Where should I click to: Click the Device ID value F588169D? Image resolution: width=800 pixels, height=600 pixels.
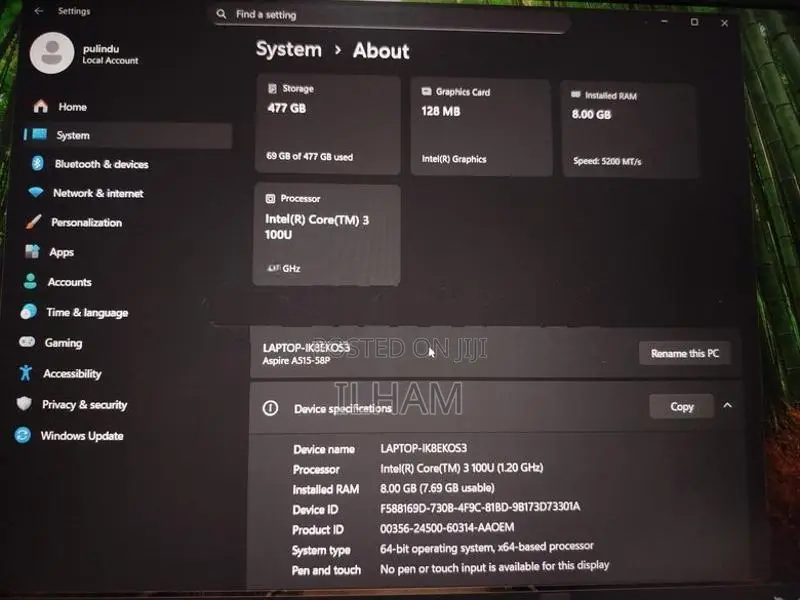pyautogui.click(x=480, y=507)
